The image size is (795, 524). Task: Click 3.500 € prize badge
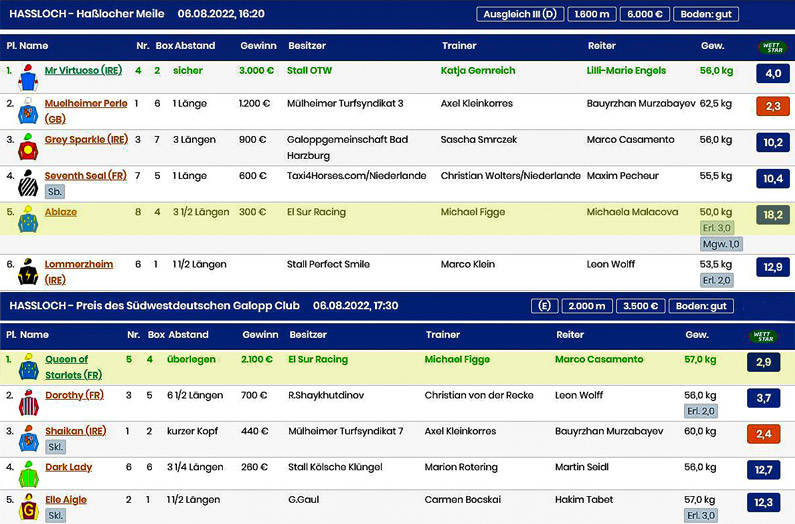point(640,306)
